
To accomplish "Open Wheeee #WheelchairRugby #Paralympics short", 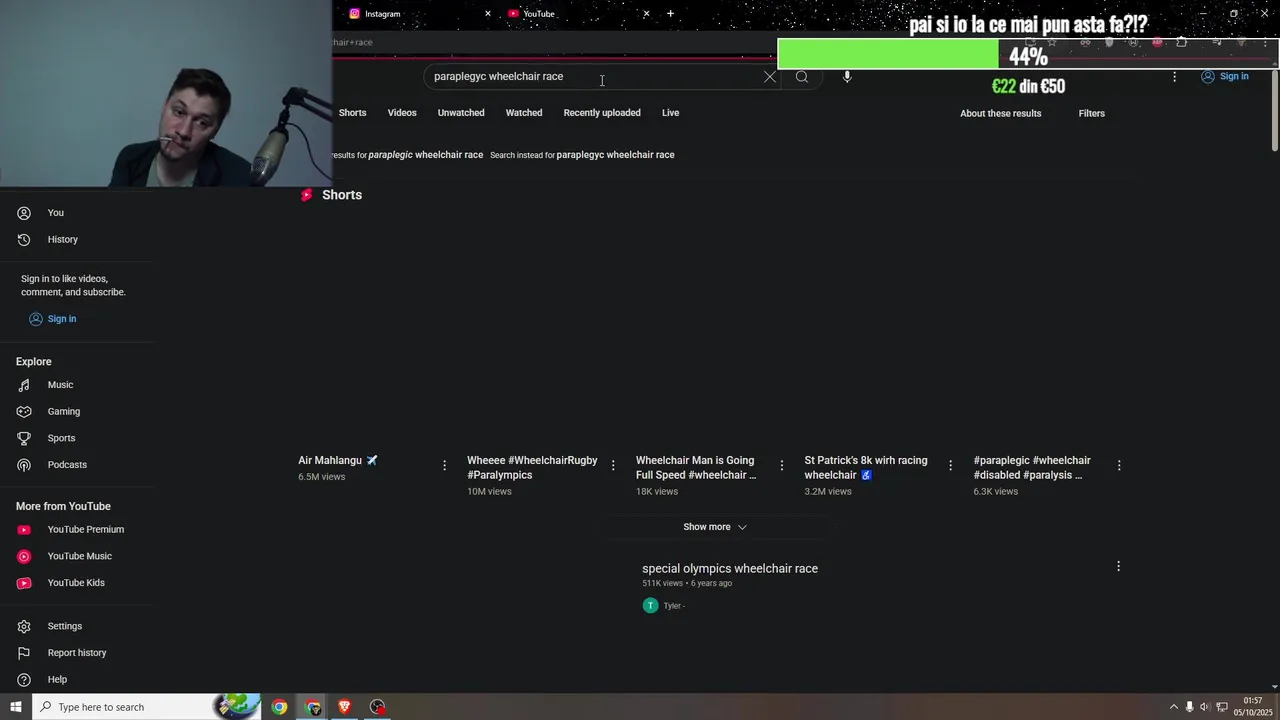I will [x=532, y=468].
